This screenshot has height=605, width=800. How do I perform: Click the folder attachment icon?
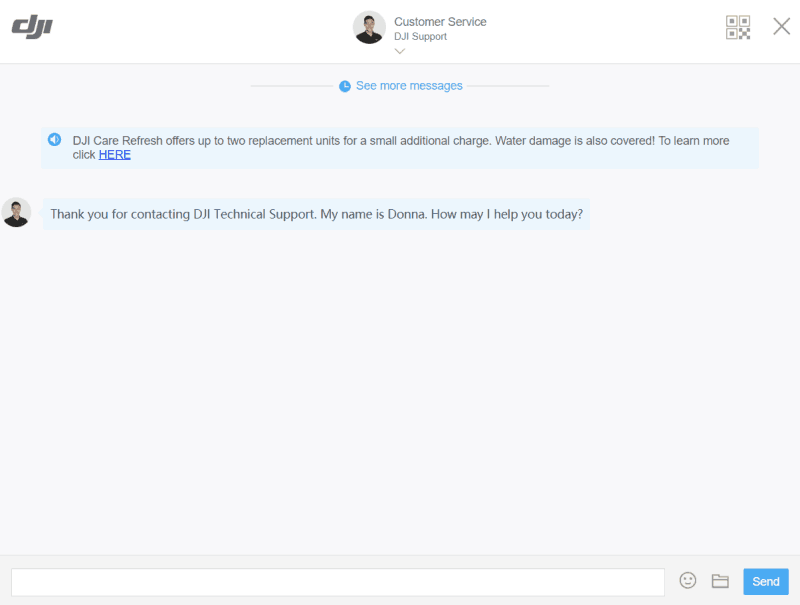[x=720, y=581]
